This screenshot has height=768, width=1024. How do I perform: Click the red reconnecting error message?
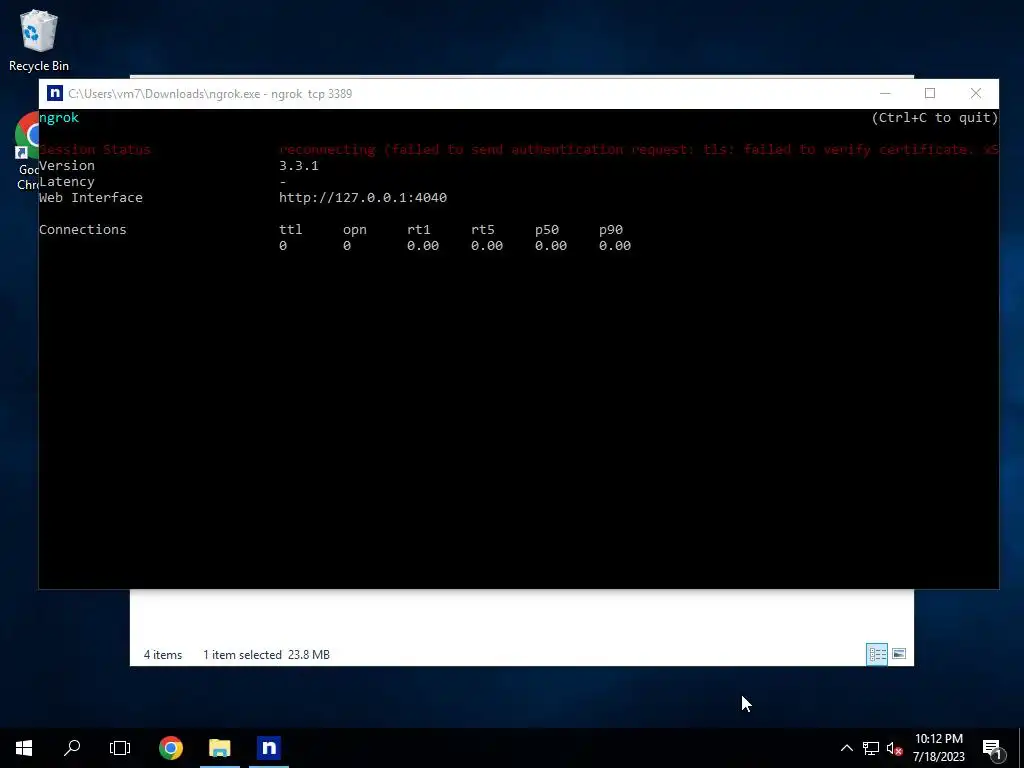[638, 150]
